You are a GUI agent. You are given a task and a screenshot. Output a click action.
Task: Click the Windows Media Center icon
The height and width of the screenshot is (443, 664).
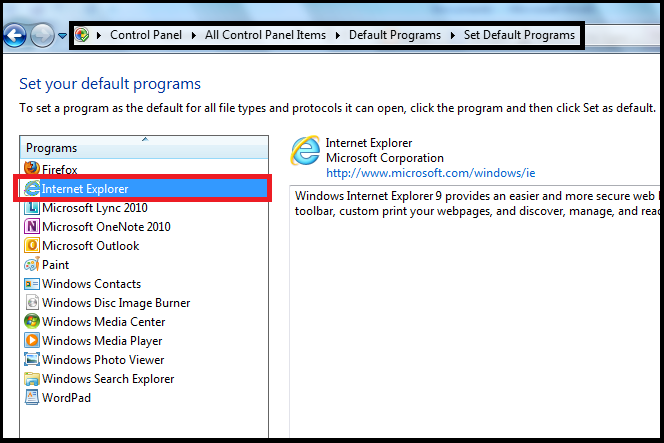click(32, 321)
